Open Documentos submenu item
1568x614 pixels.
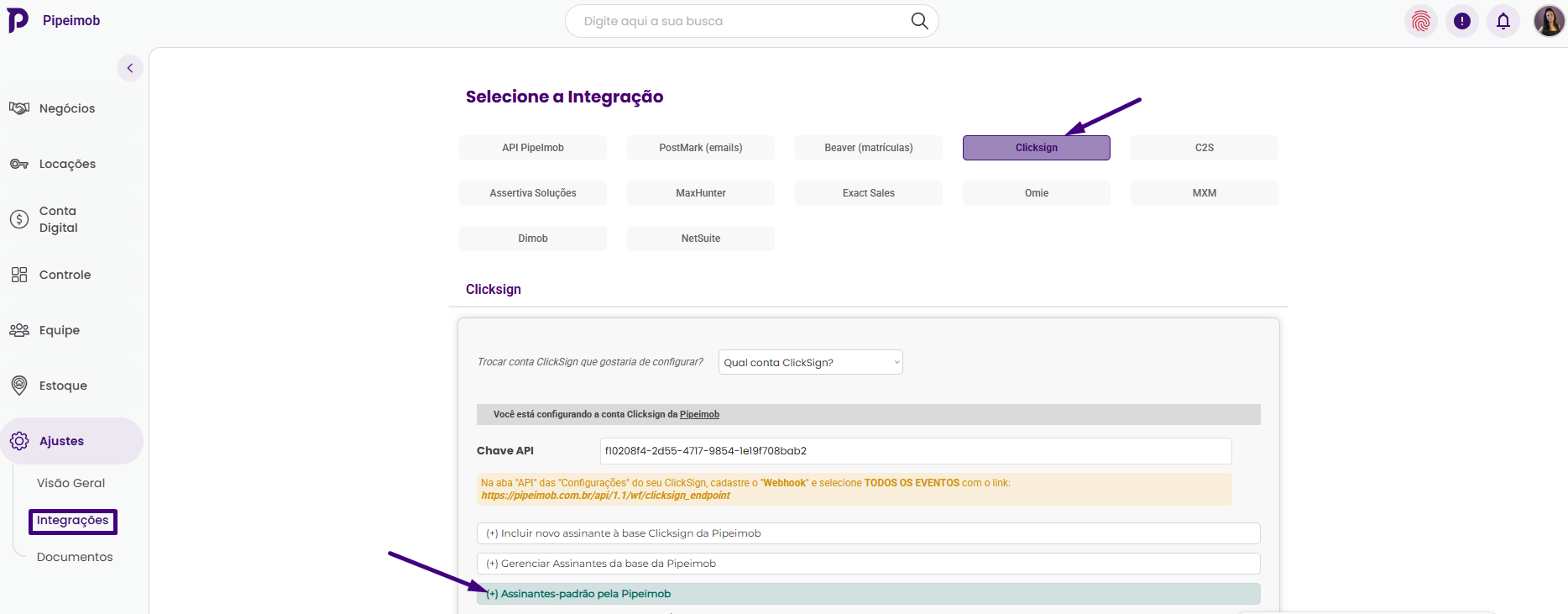(75, 557)
